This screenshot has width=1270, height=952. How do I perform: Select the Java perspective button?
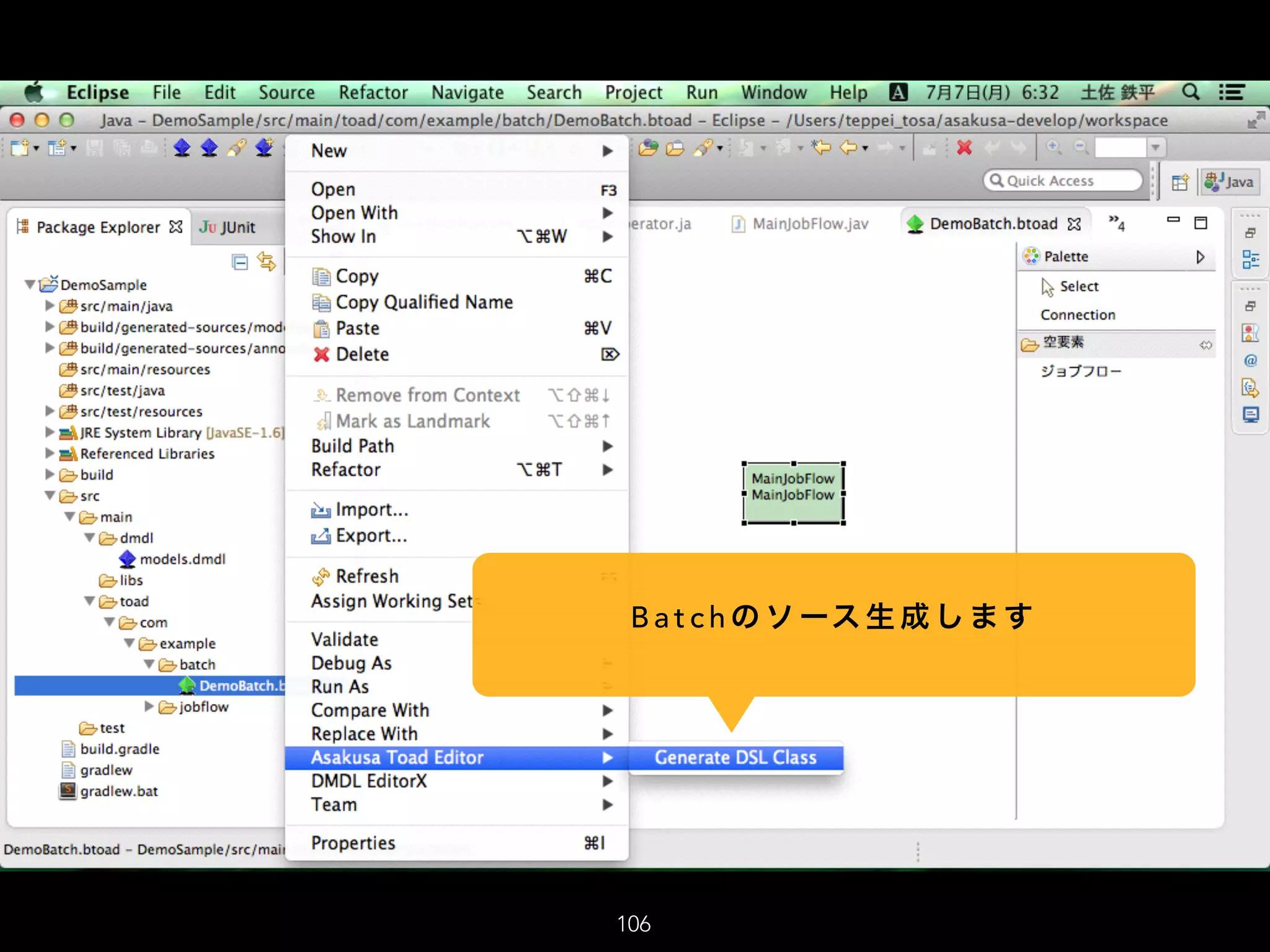(1229, 182)
